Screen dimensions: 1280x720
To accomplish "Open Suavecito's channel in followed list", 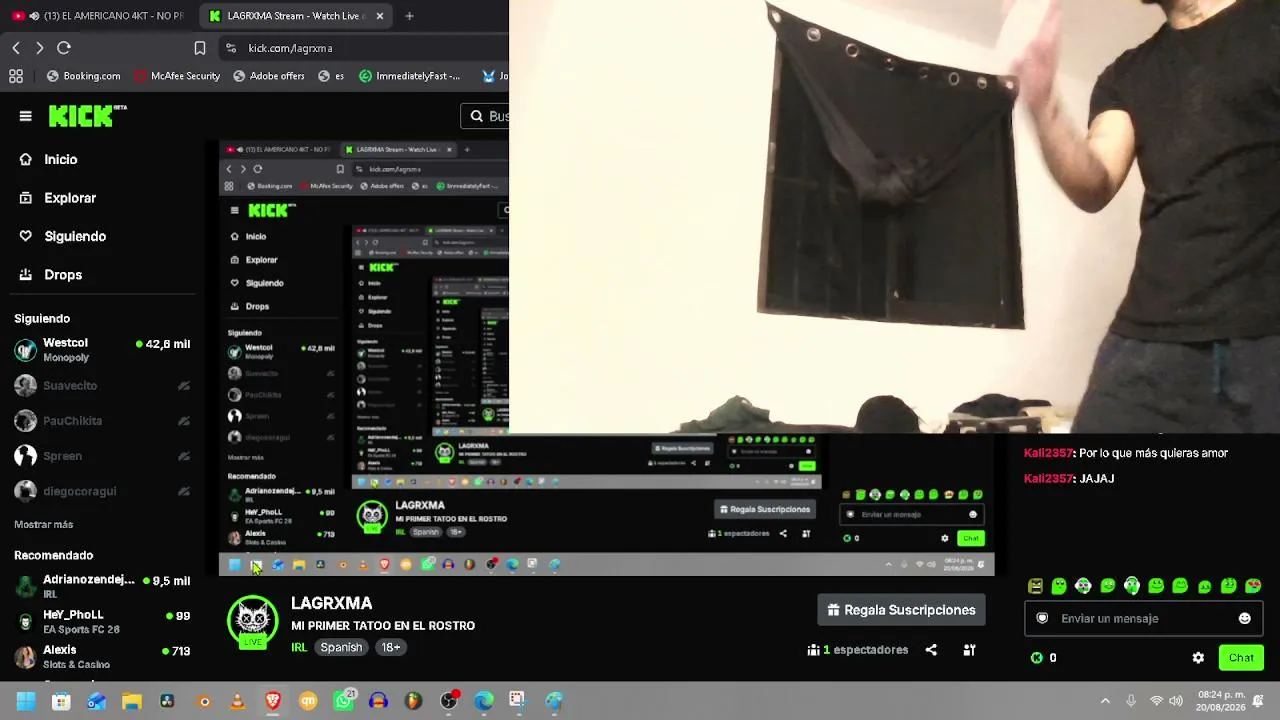I will 102,386.
